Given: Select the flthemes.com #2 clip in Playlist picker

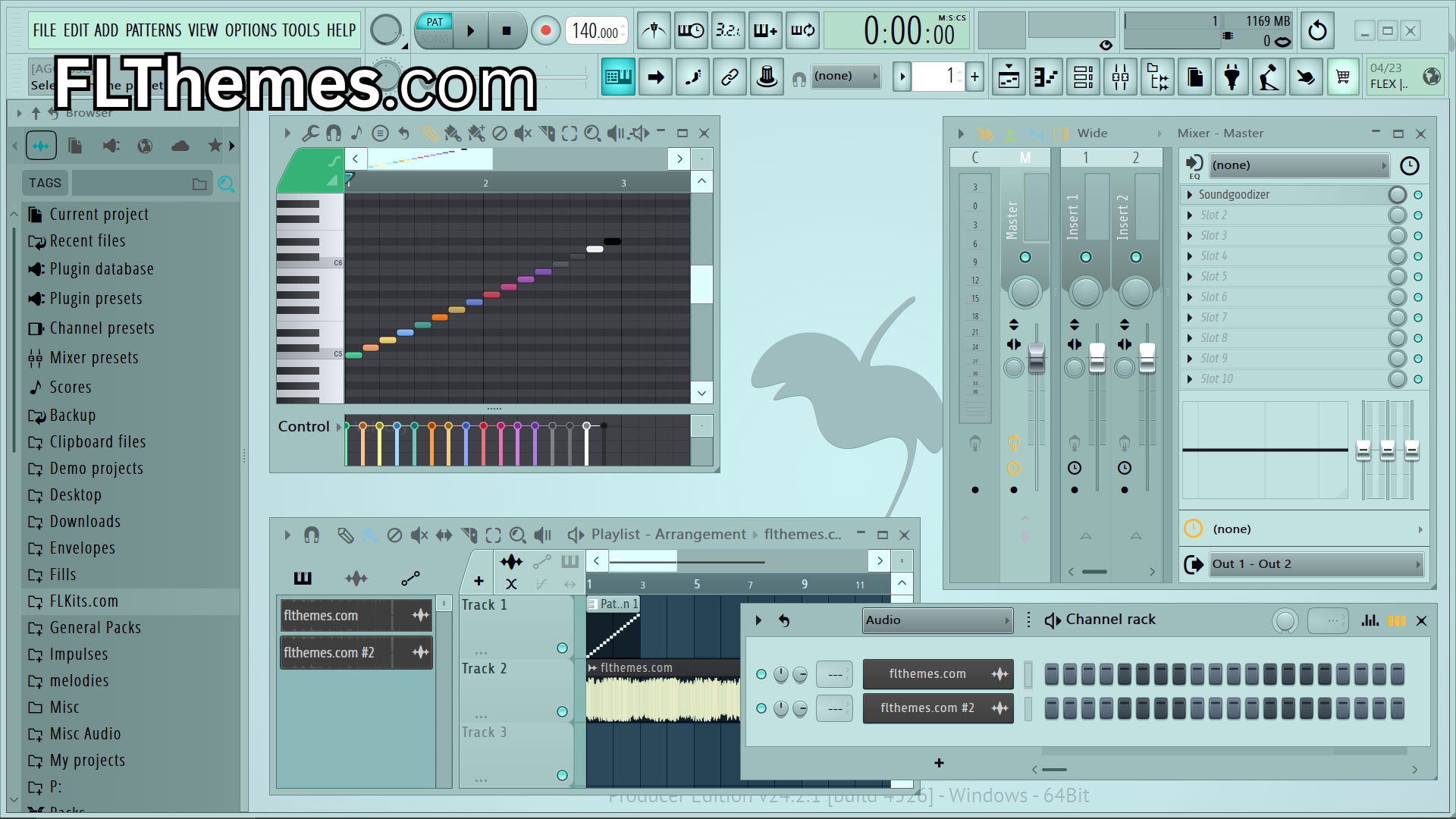Looking at the screenshot, I should coord(356,653).
